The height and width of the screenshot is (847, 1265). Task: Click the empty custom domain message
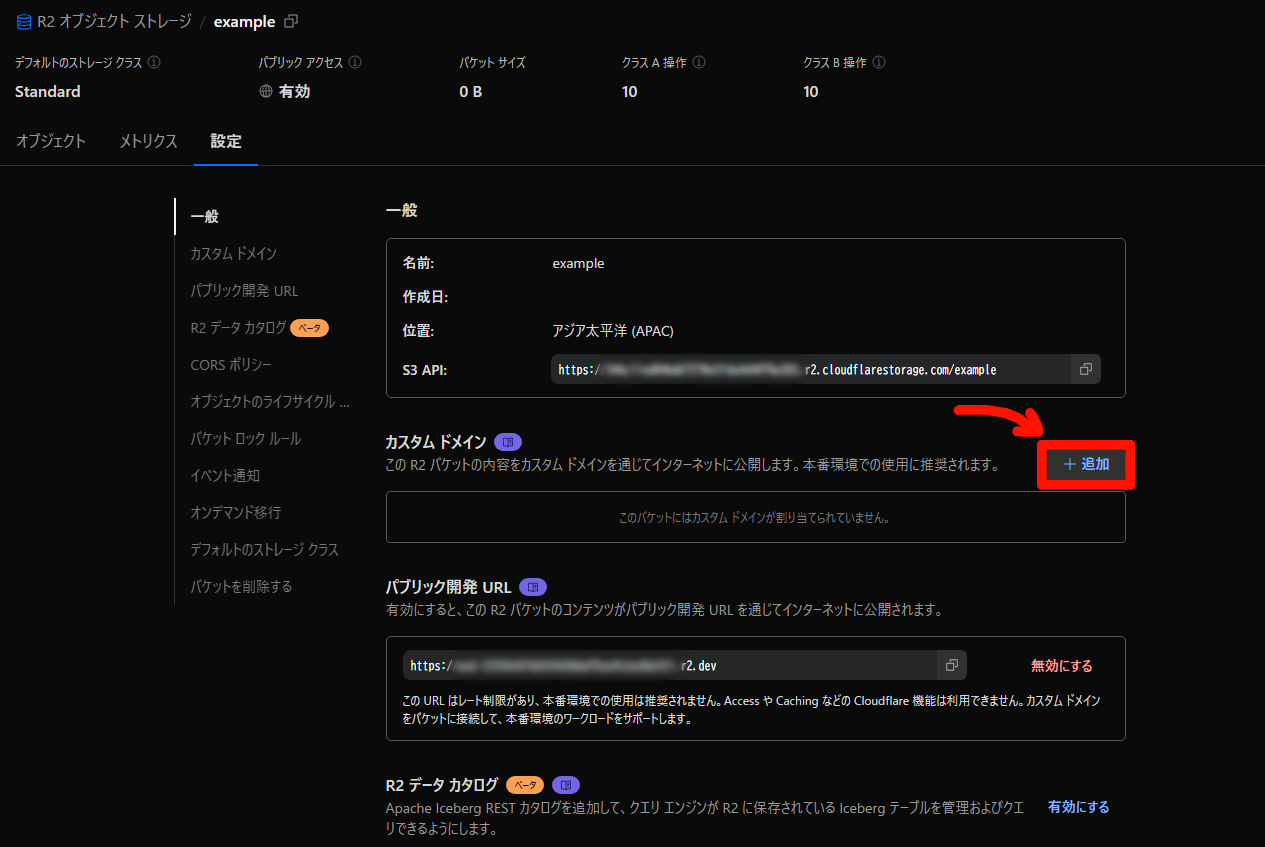(x=755, y=518)
